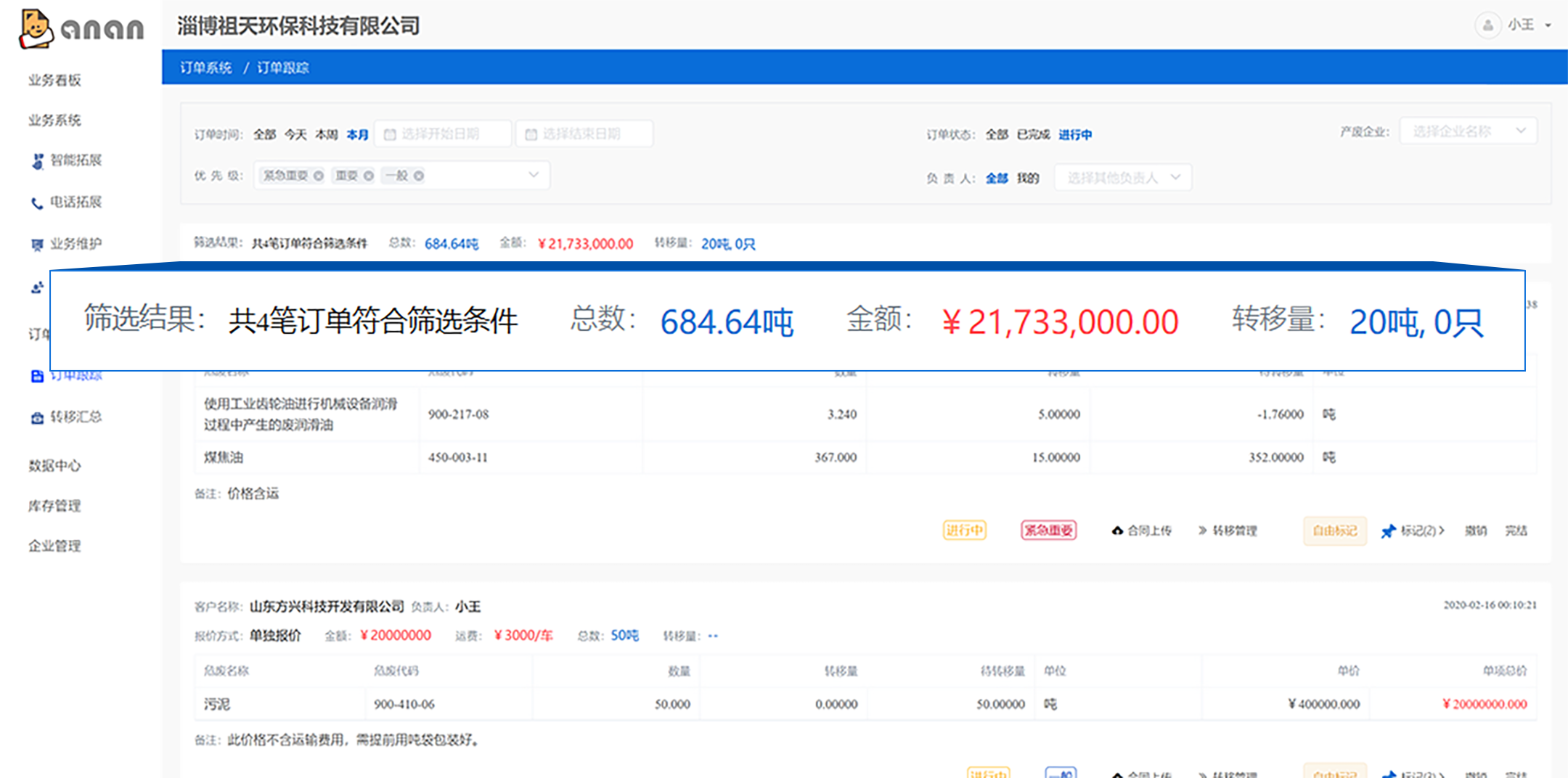Expand the 标记(2) pin menu

pyautogui.click(x=1413, y=531)
